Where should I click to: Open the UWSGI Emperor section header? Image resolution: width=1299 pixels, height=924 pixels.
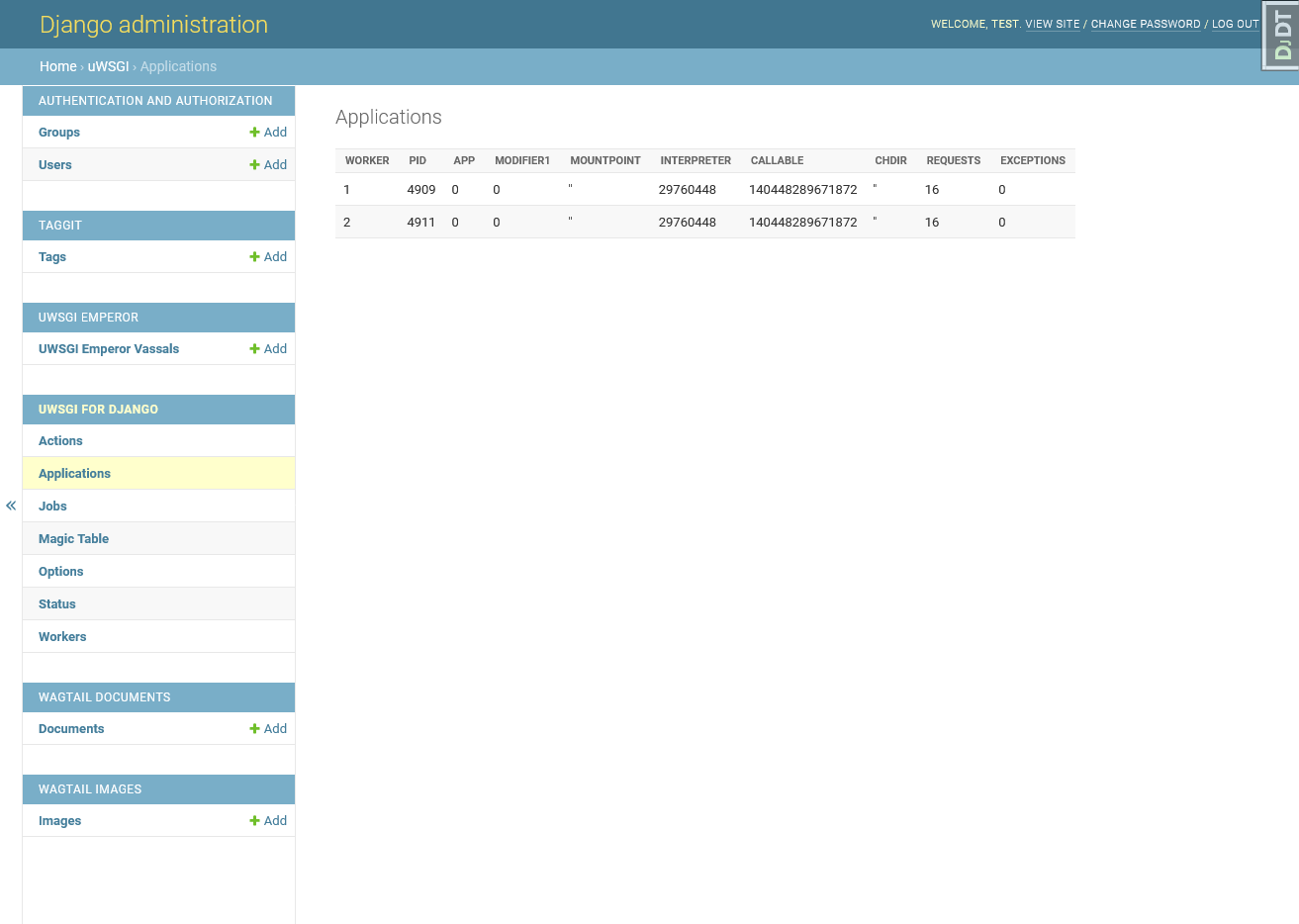point(88,318)
